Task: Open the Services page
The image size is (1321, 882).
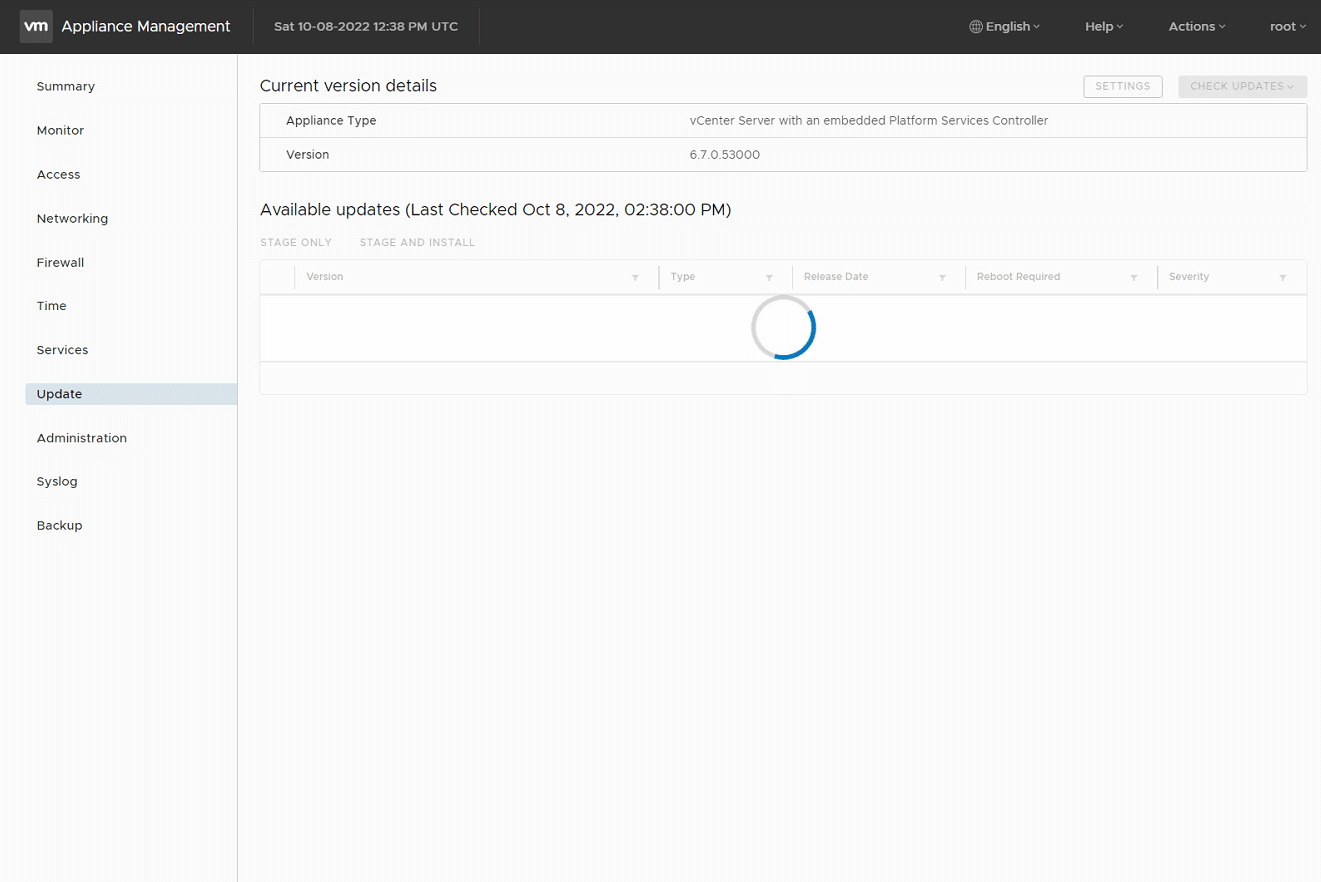Action: click(x=62, y=350)
